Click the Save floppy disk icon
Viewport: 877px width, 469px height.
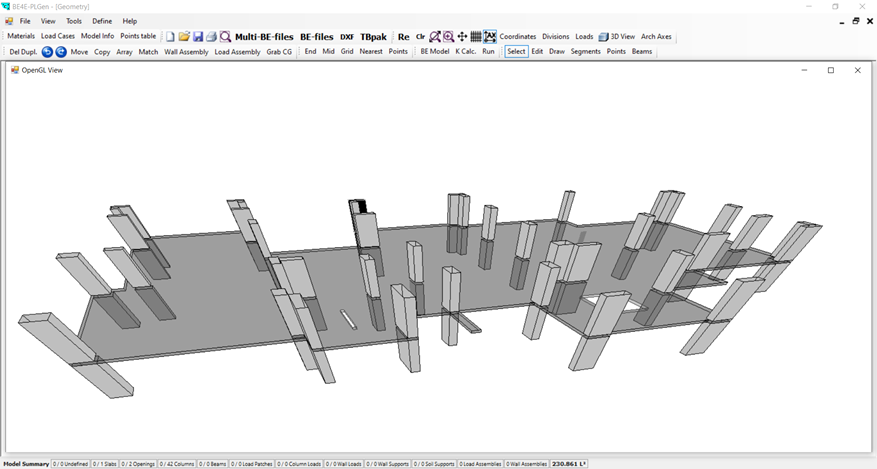coord(198,37)
